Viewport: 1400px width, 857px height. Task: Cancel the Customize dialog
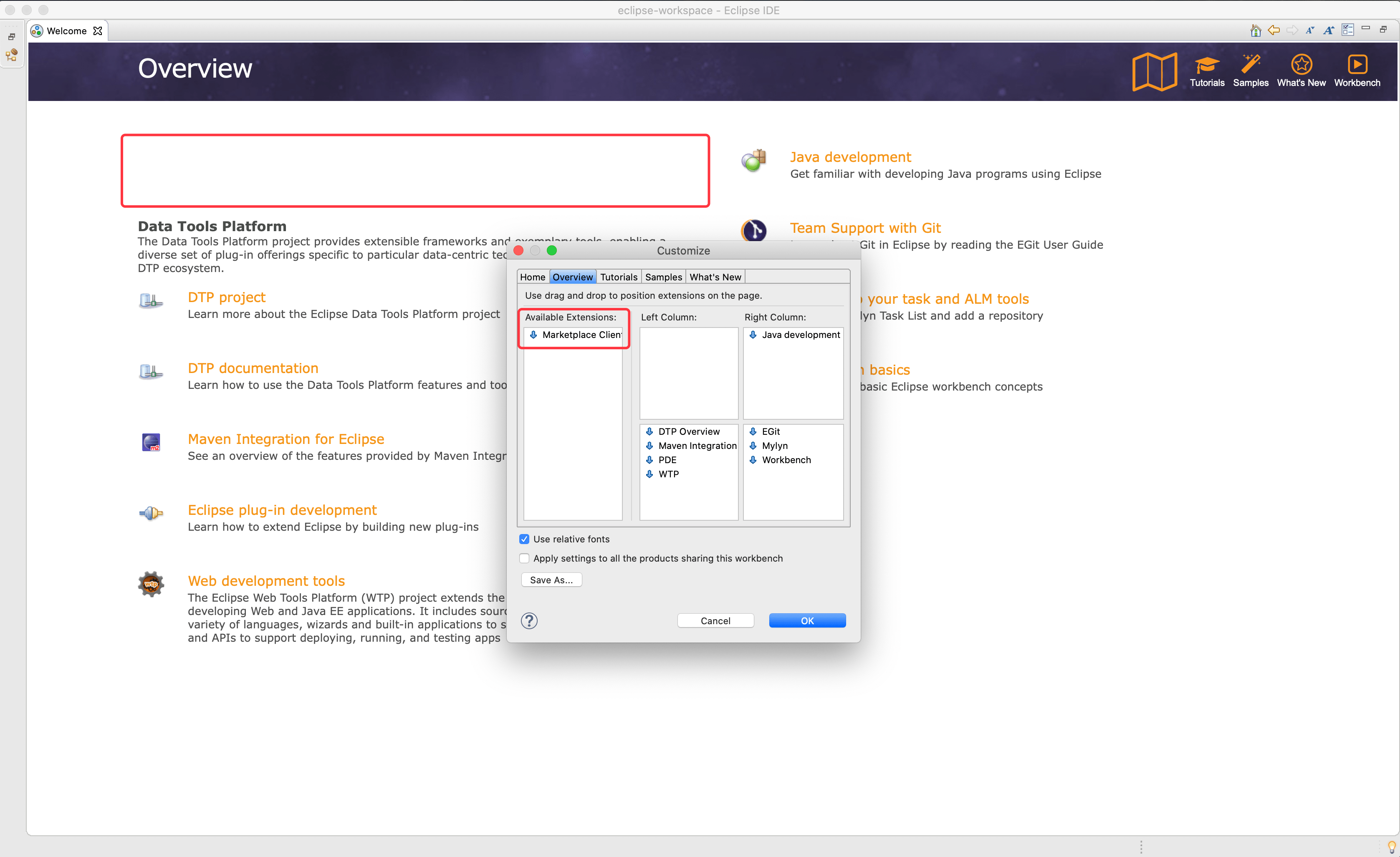point(715,620)
